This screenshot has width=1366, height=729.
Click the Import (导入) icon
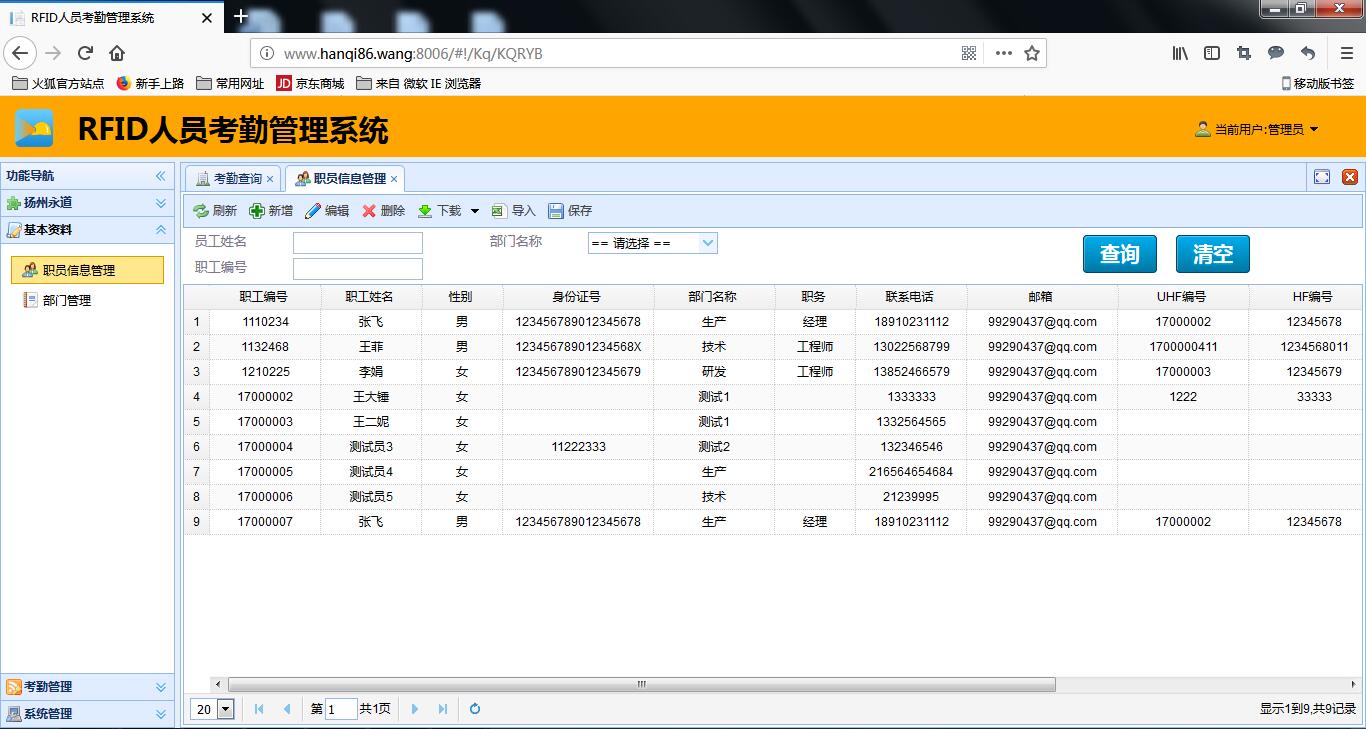click(499, 211)
